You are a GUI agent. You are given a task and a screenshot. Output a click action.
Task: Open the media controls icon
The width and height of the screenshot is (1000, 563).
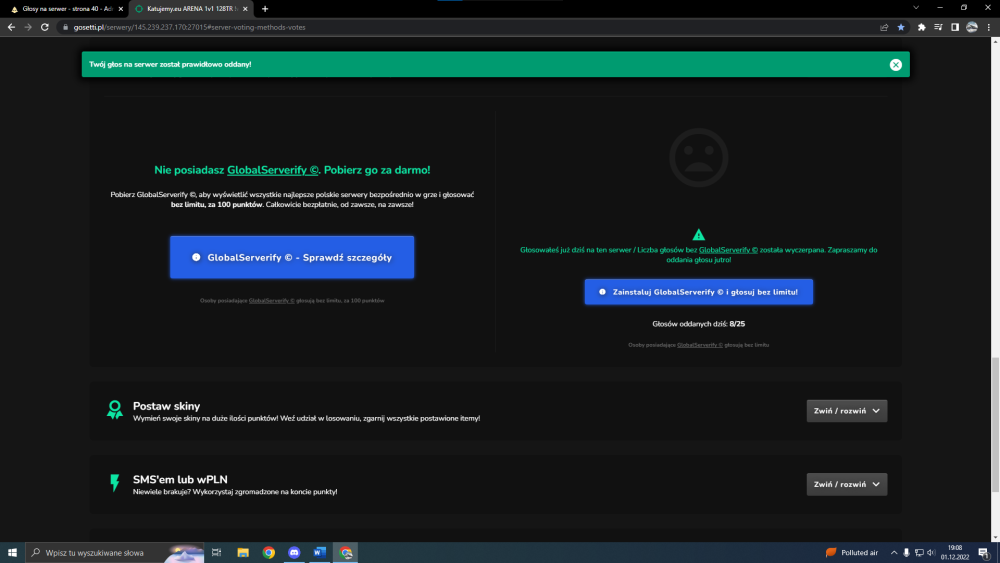(938, 27)
